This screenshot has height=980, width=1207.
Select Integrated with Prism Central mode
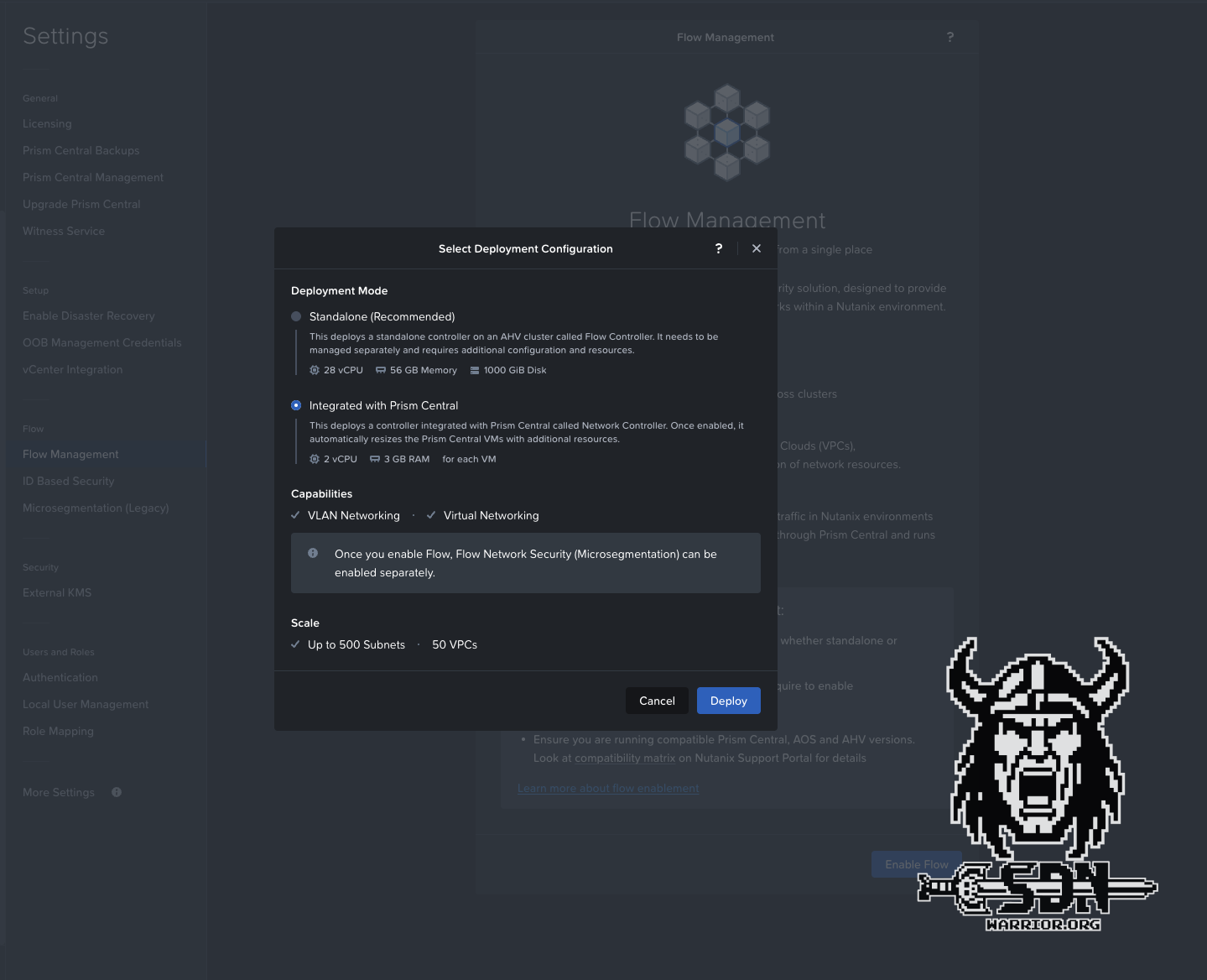295,404
